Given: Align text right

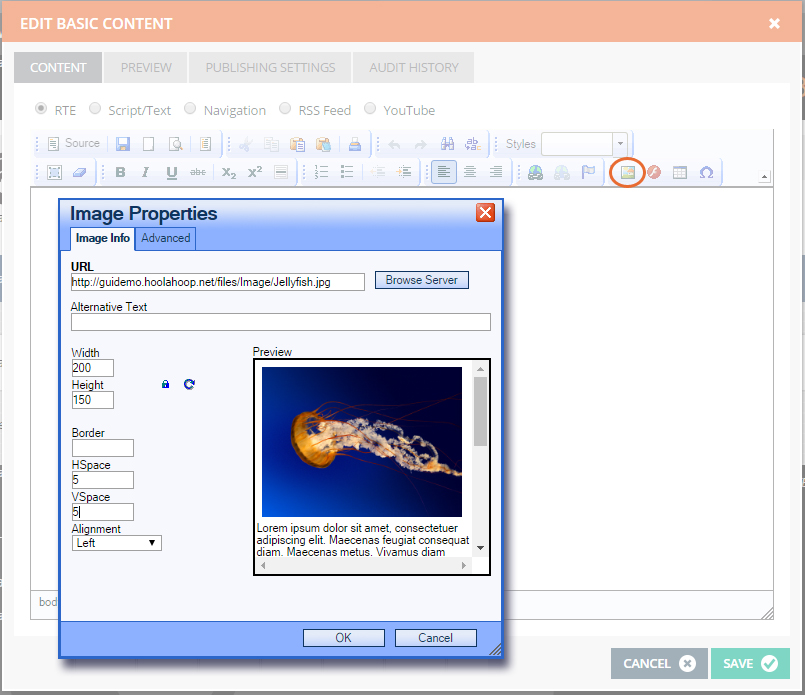Looking at the screenshot, I should click(495, 172).
